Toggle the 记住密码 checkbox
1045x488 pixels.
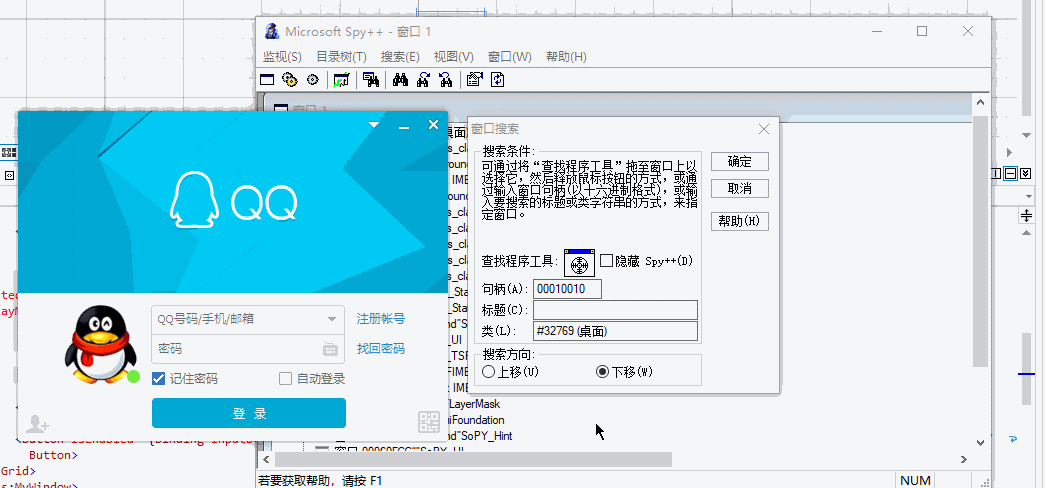(x=158, y=379)
